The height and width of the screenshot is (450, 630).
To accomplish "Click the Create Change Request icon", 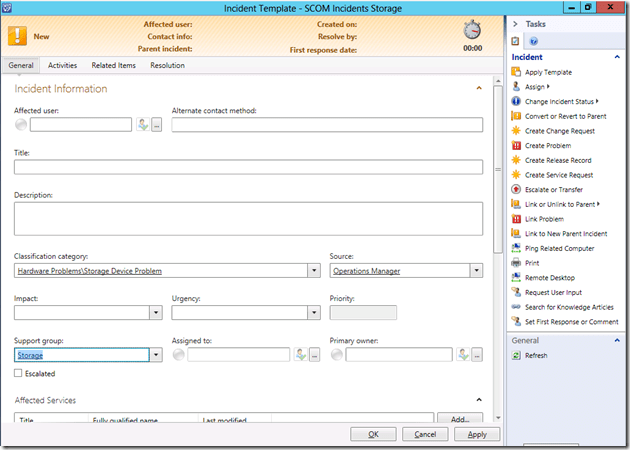I will click(x=516, y=131).
